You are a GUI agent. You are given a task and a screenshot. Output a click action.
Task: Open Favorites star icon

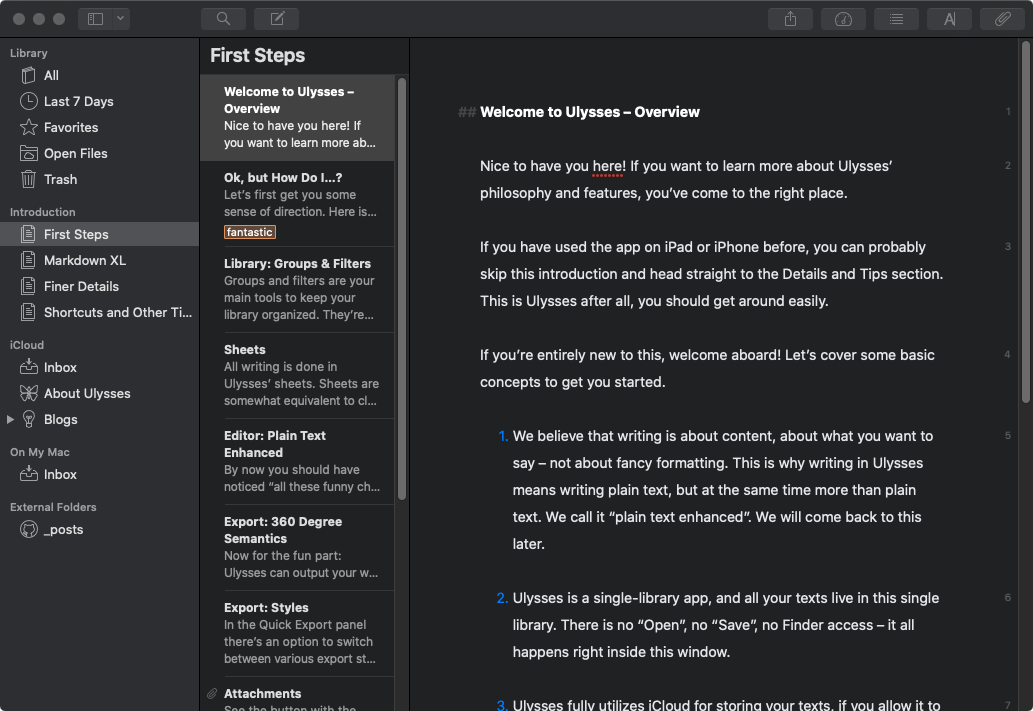pyautogui.click(x=28, y=127)
